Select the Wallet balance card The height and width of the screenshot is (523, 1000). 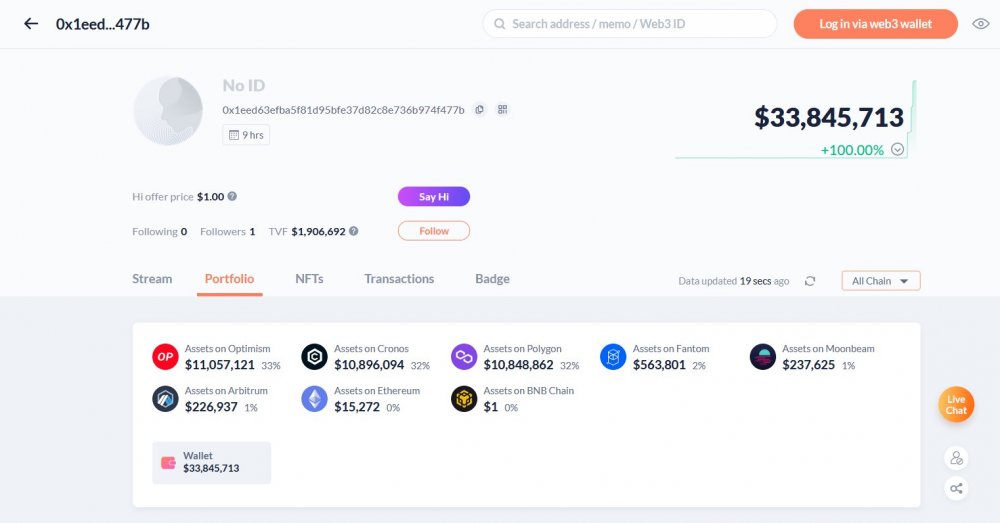click(x=212, y=462)
